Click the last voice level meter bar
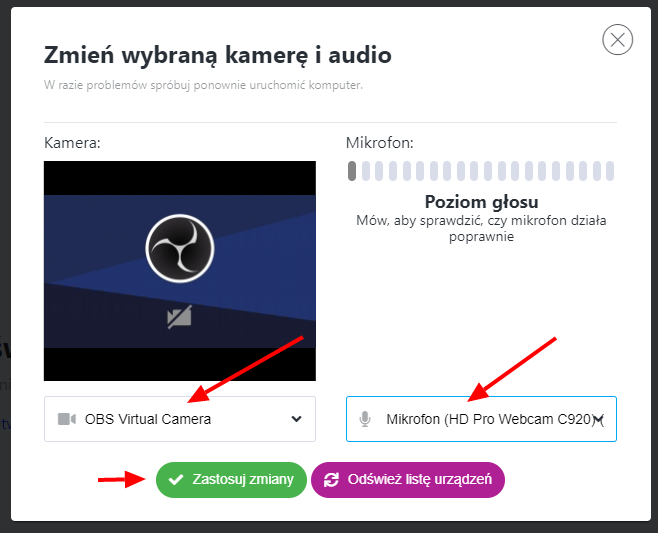658x533 pixels. click(x=610, y=171)
